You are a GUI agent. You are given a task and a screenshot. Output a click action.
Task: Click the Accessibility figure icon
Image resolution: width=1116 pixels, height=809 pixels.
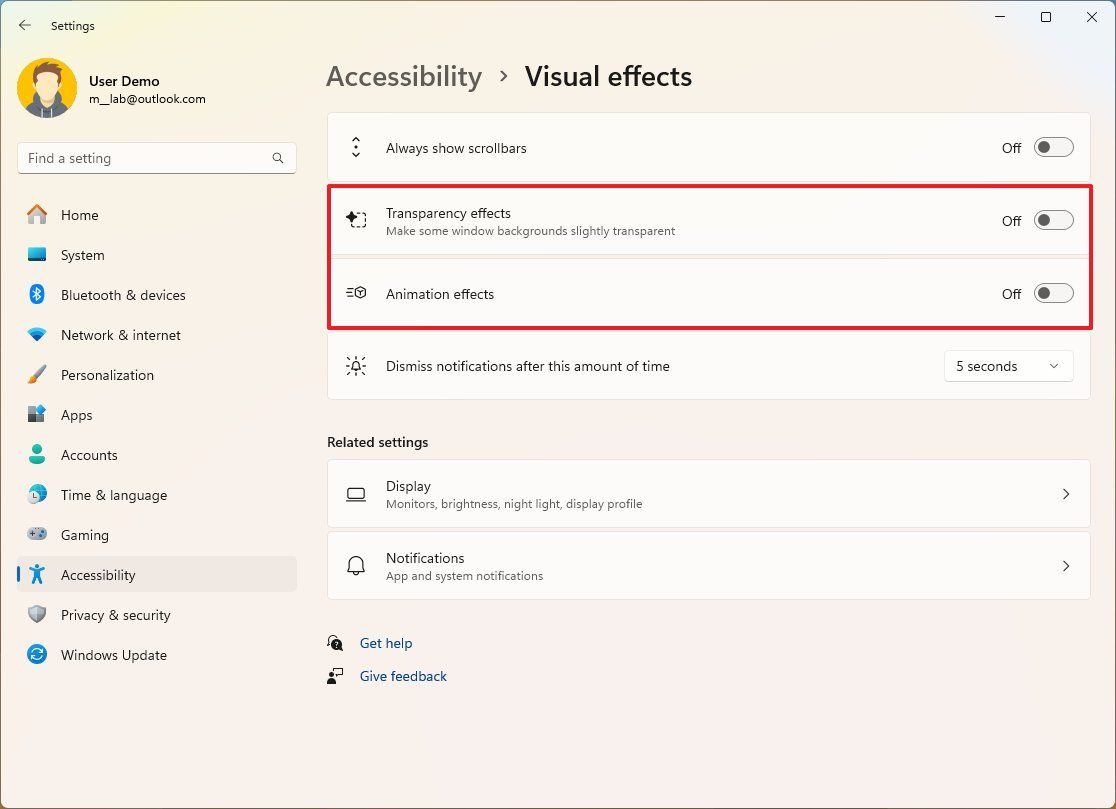point(37,574)
